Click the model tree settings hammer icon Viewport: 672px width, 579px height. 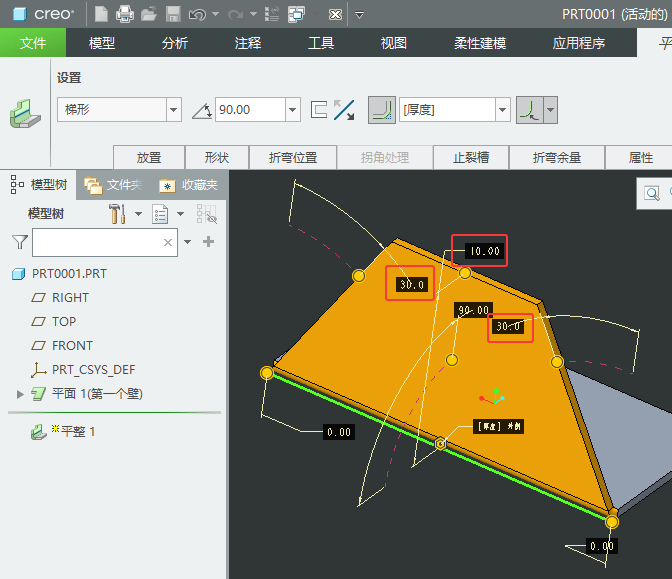coord(117,213)
